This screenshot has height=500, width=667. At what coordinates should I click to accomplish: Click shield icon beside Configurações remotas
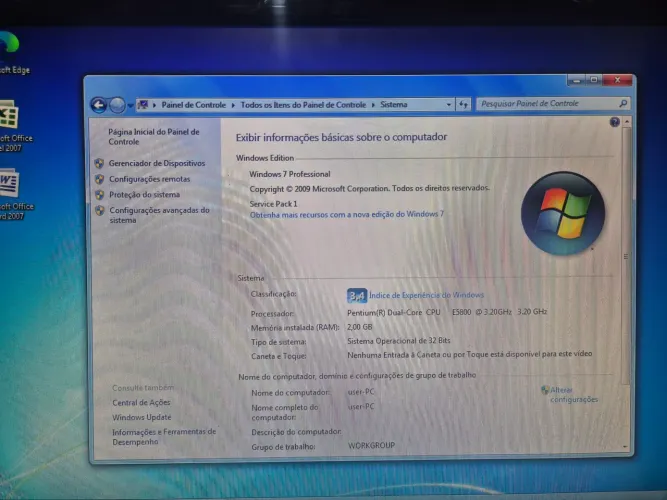coord(100,179)
